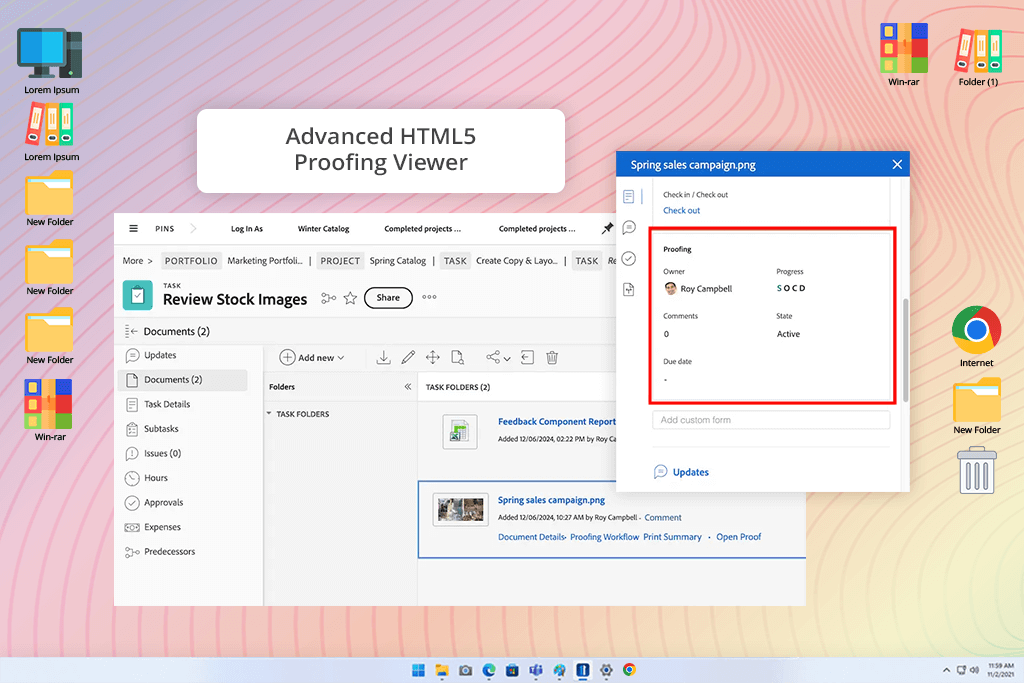
Task: Click the document preview magnifier icon
Action: pos(458,357)
